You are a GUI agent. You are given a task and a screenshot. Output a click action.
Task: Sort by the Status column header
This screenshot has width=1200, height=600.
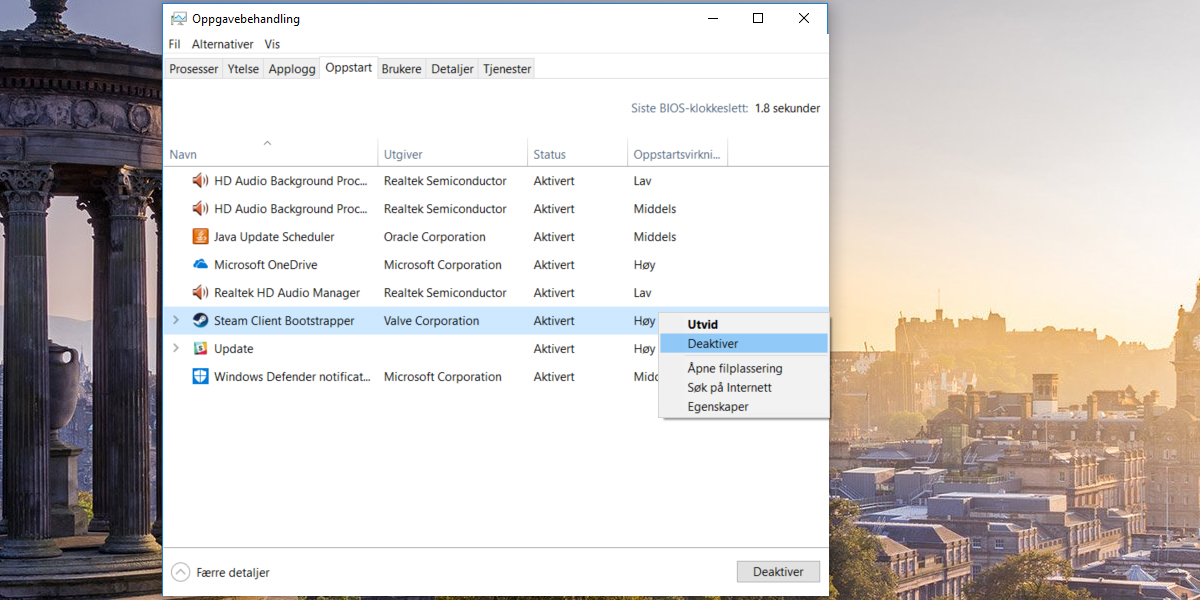tap(549, 155)
